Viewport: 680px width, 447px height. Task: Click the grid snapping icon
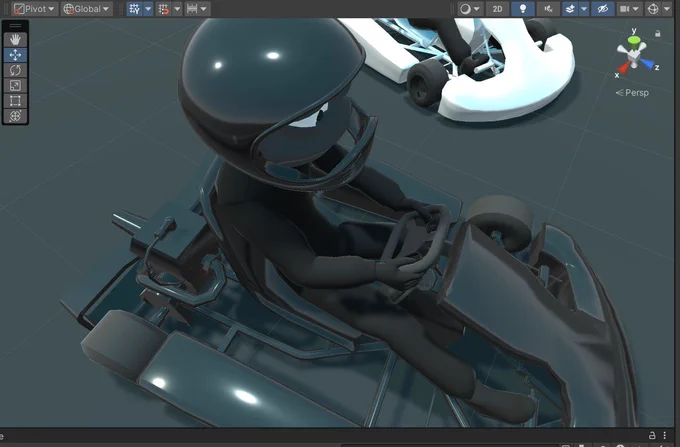tap(134, 9)
